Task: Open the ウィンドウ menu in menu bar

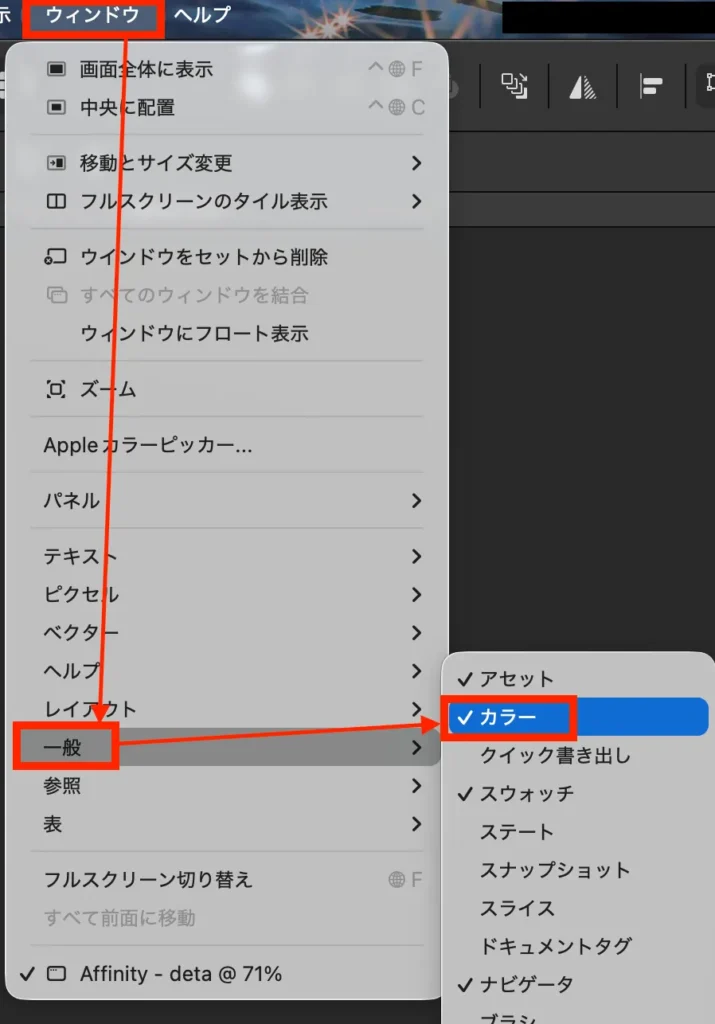Action: pos(93,14)
